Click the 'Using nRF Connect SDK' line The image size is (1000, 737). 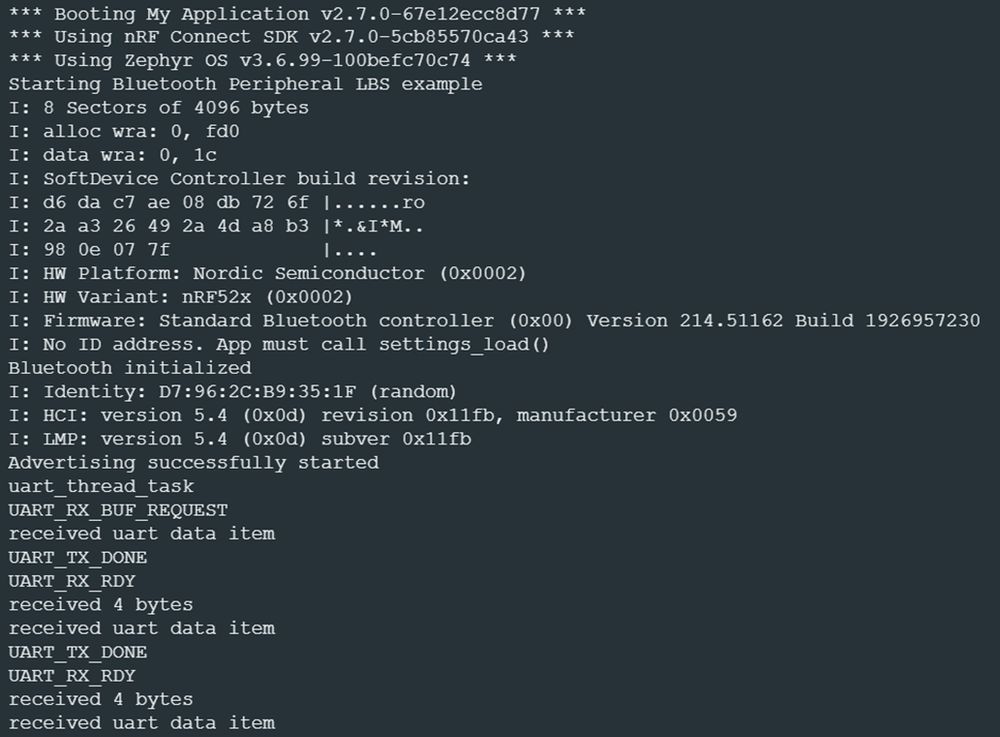(291, 37)
